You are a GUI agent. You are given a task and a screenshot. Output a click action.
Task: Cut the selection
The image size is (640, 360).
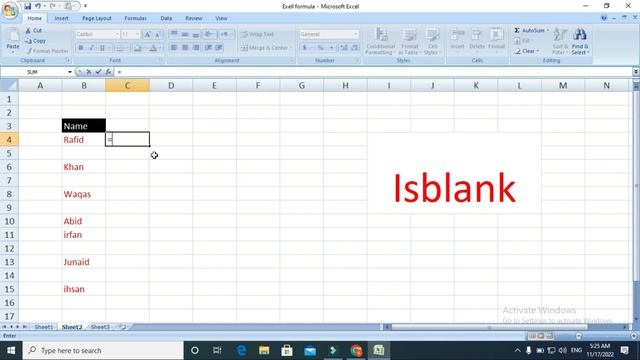(33, 31)
